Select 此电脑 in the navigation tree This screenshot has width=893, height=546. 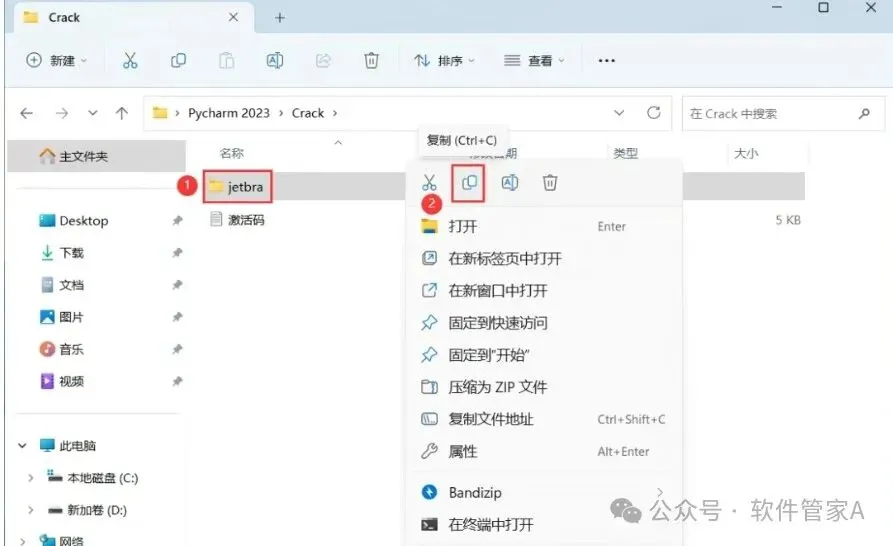(x=68, y=445)
